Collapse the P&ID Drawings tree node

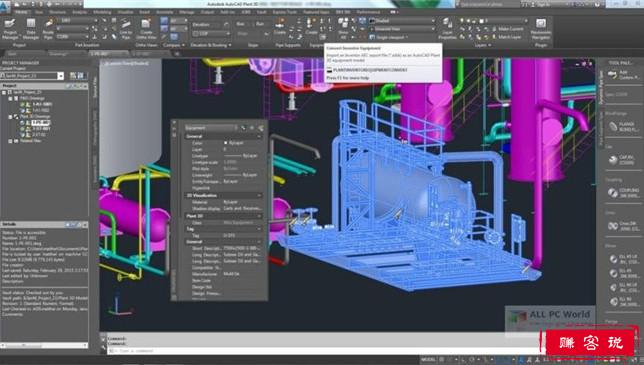point(11,99)
